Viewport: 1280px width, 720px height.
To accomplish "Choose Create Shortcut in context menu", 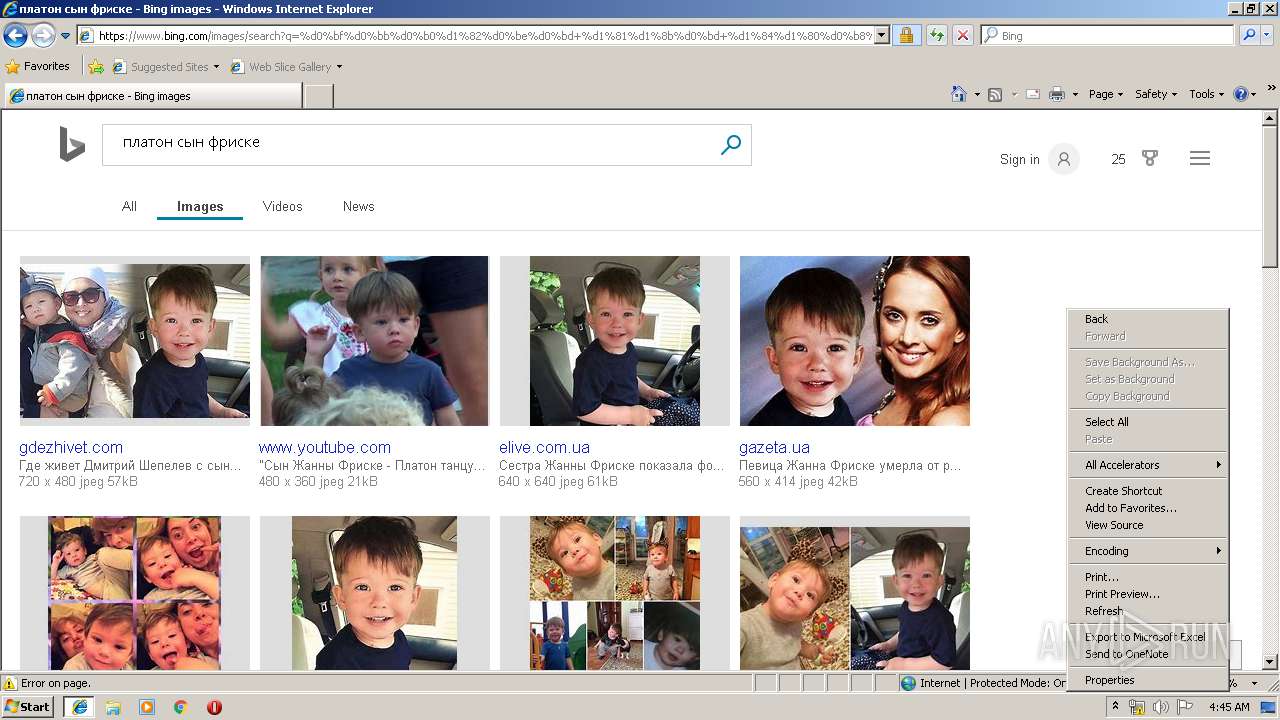I will click(1148, 491).
